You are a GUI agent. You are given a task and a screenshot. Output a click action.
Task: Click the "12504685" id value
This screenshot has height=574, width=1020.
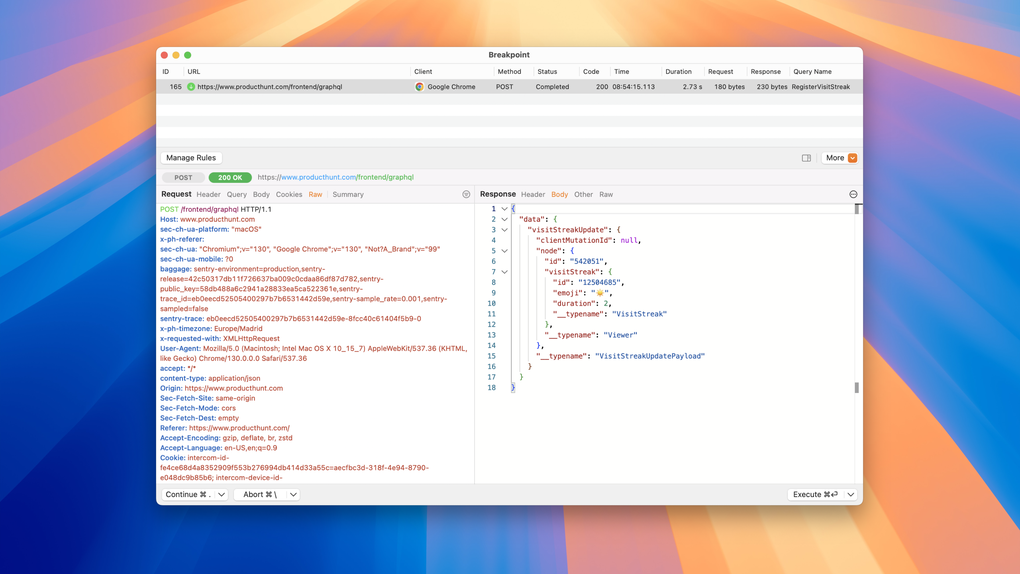tap(600, 282)
